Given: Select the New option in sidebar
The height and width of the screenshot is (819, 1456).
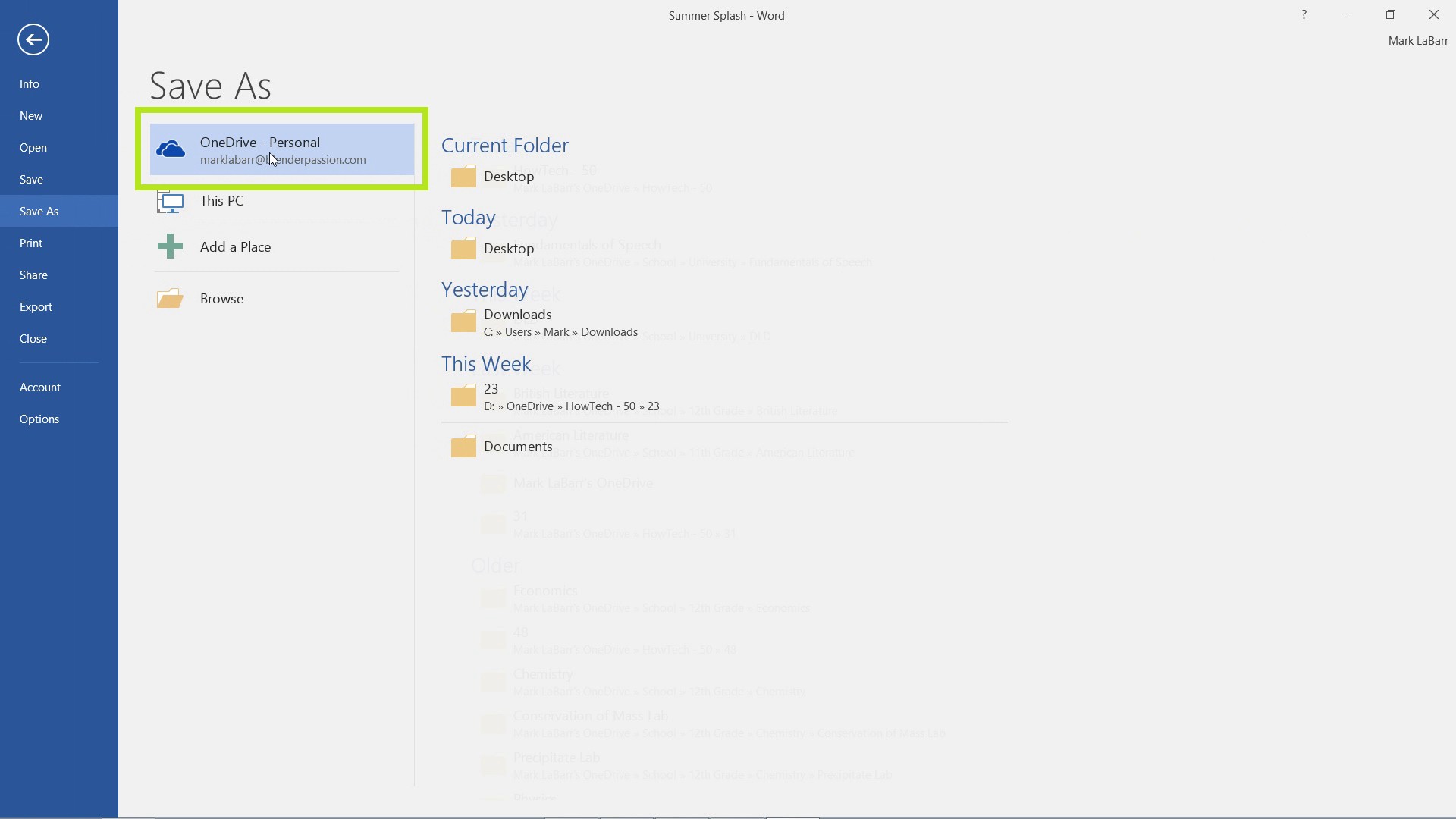Looking at the screenshot, I should click(x=31, y=115).
